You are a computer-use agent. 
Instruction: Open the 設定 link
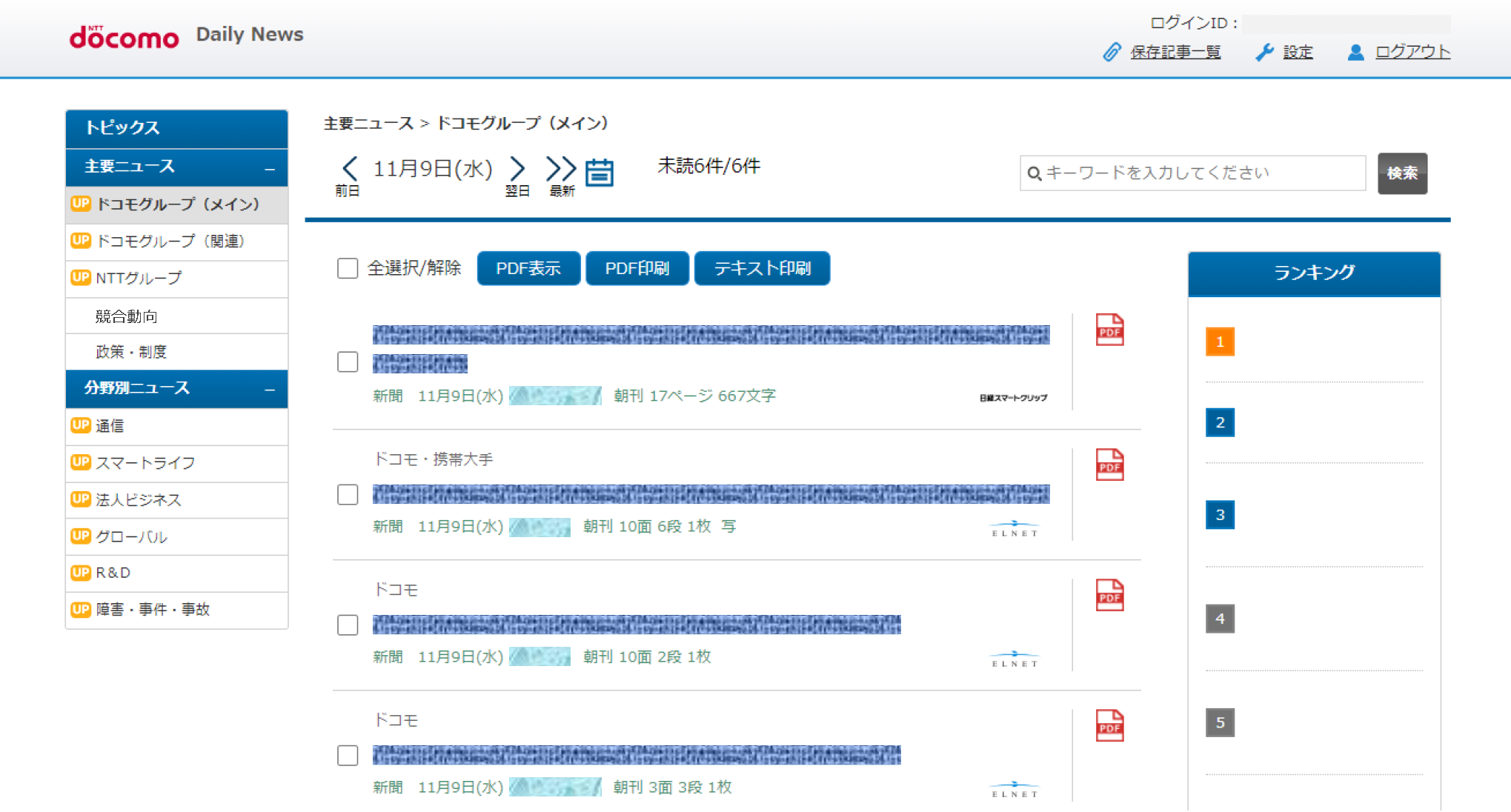coord(1298,52)
